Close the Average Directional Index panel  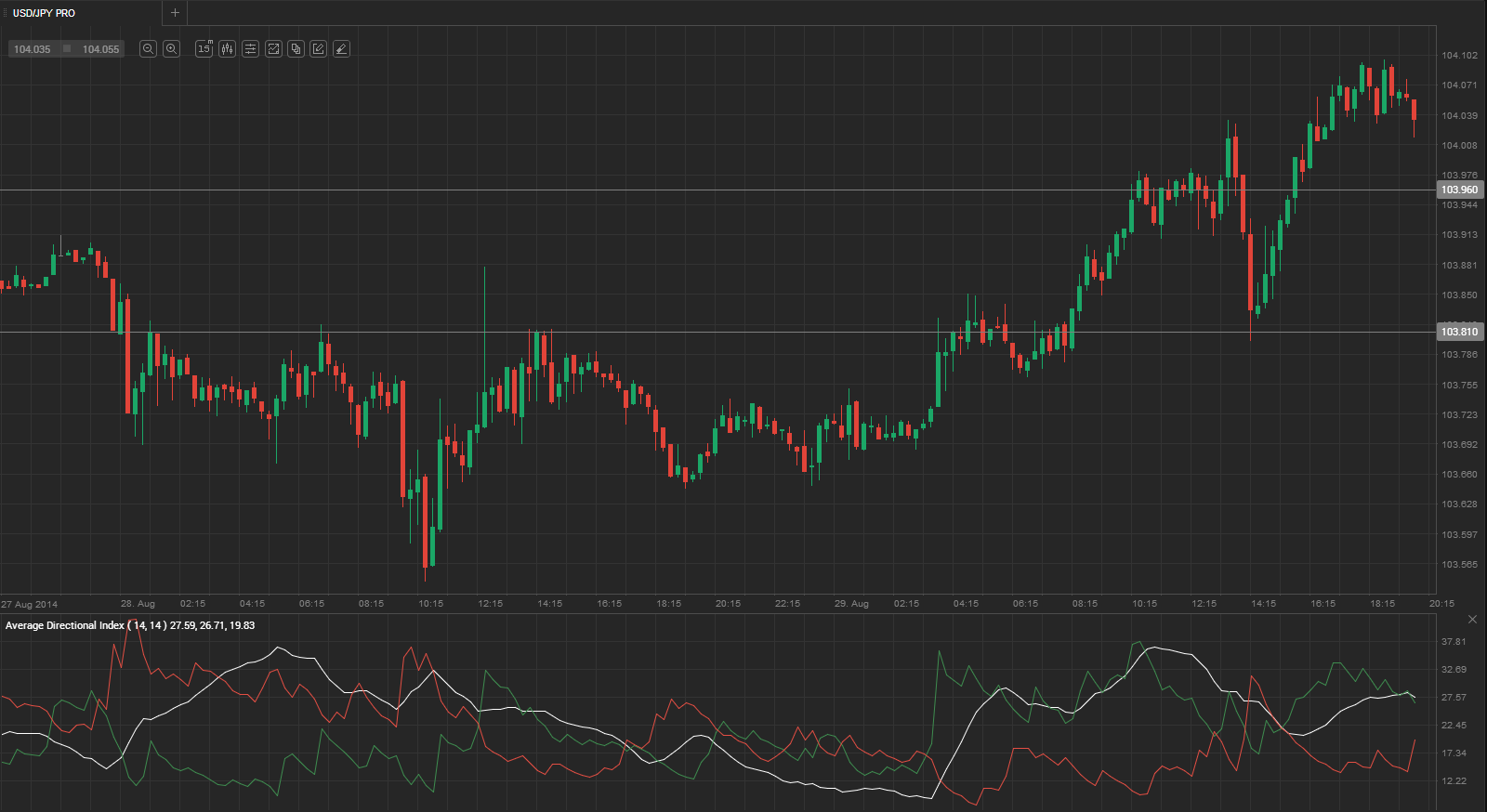click(x=1472, y=620)
